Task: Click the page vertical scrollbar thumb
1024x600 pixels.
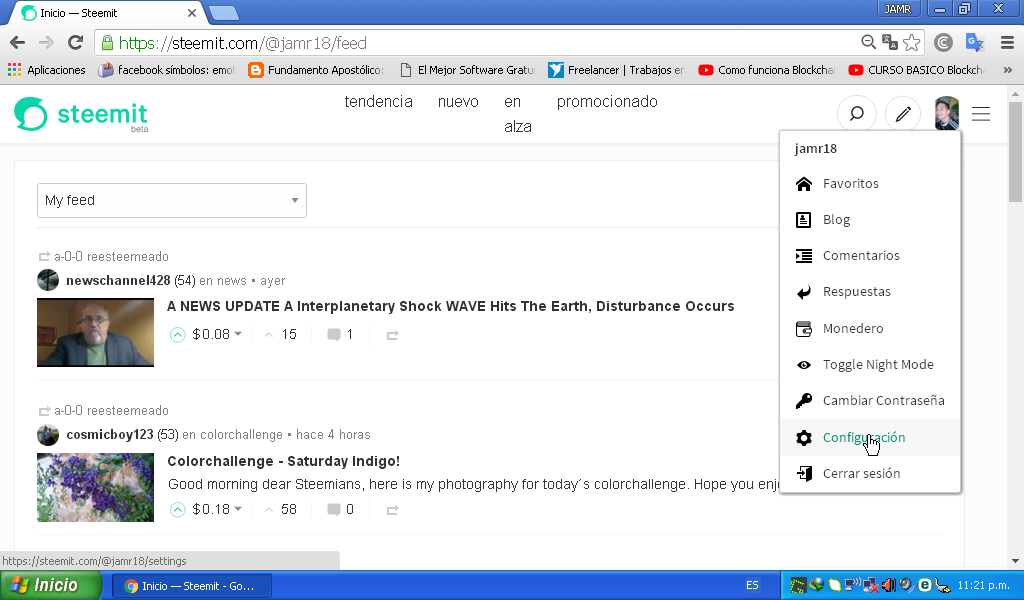Action: (x=1015, y=151)
